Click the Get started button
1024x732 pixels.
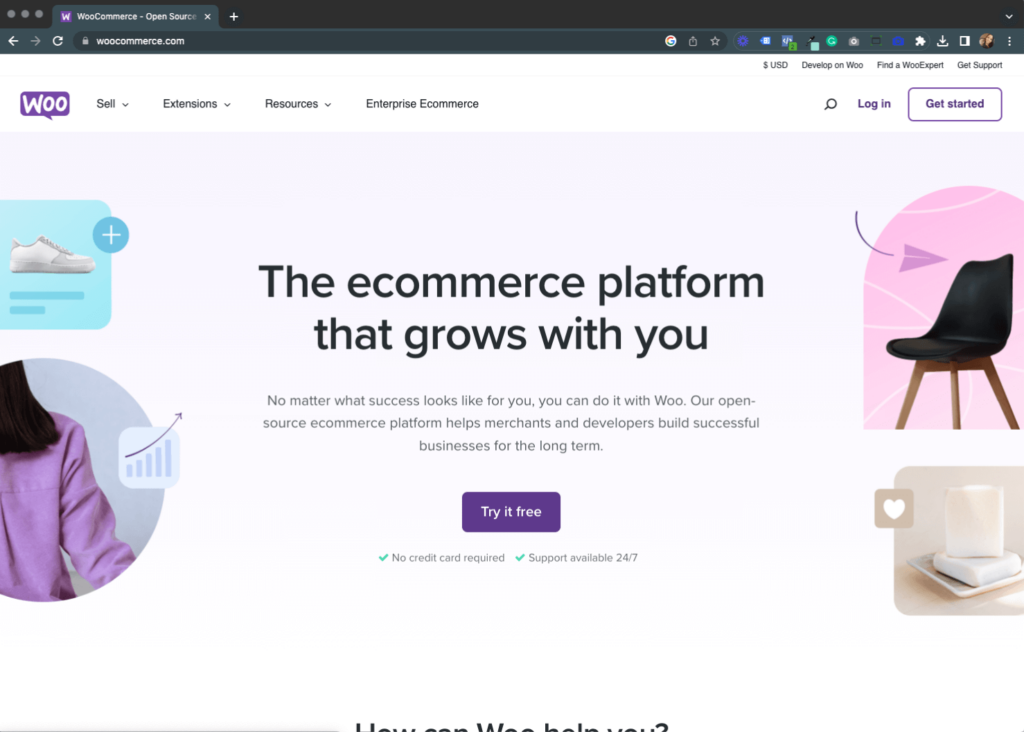[x=954, y=104]
